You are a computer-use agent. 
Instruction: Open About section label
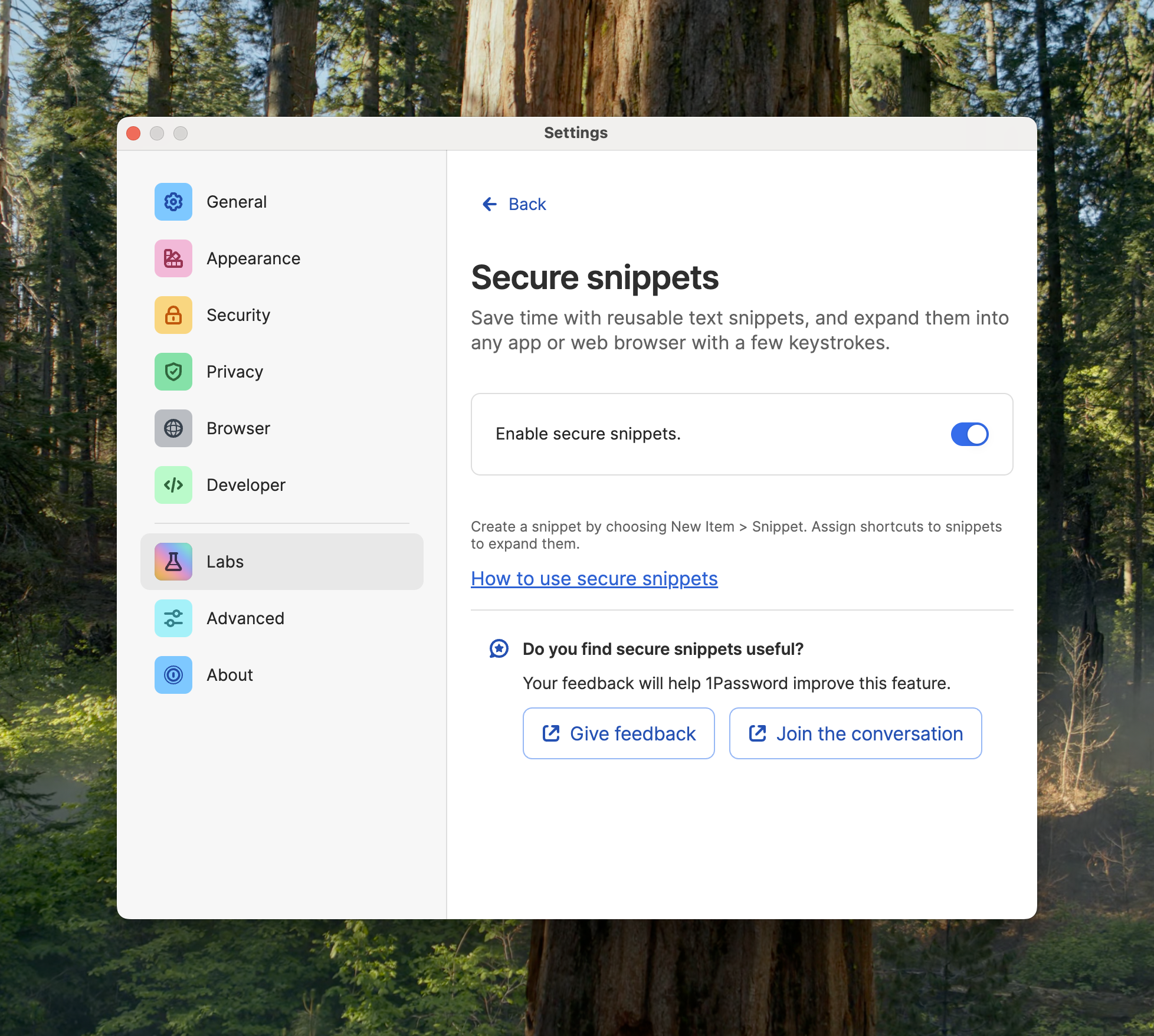coord(230,675)
